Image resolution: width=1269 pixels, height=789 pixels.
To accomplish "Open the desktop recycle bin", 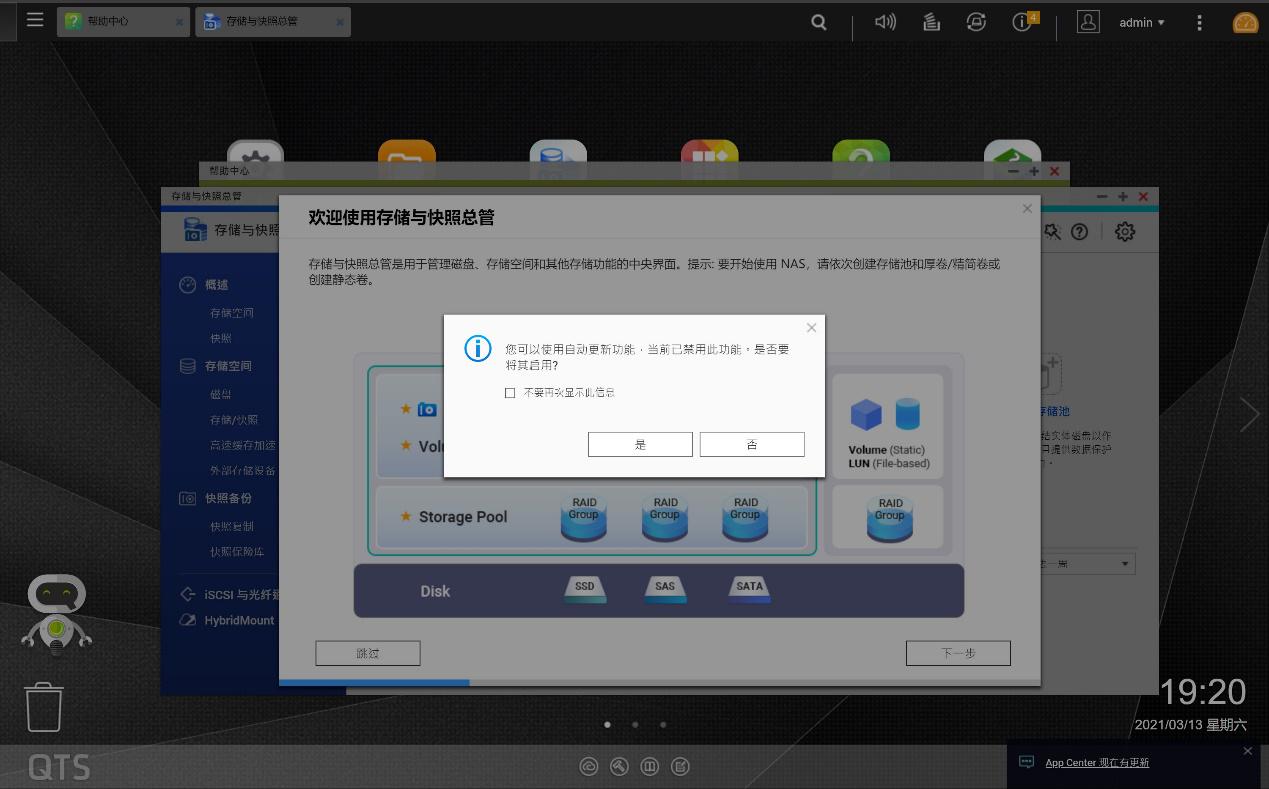I will (x=44, y=706).
